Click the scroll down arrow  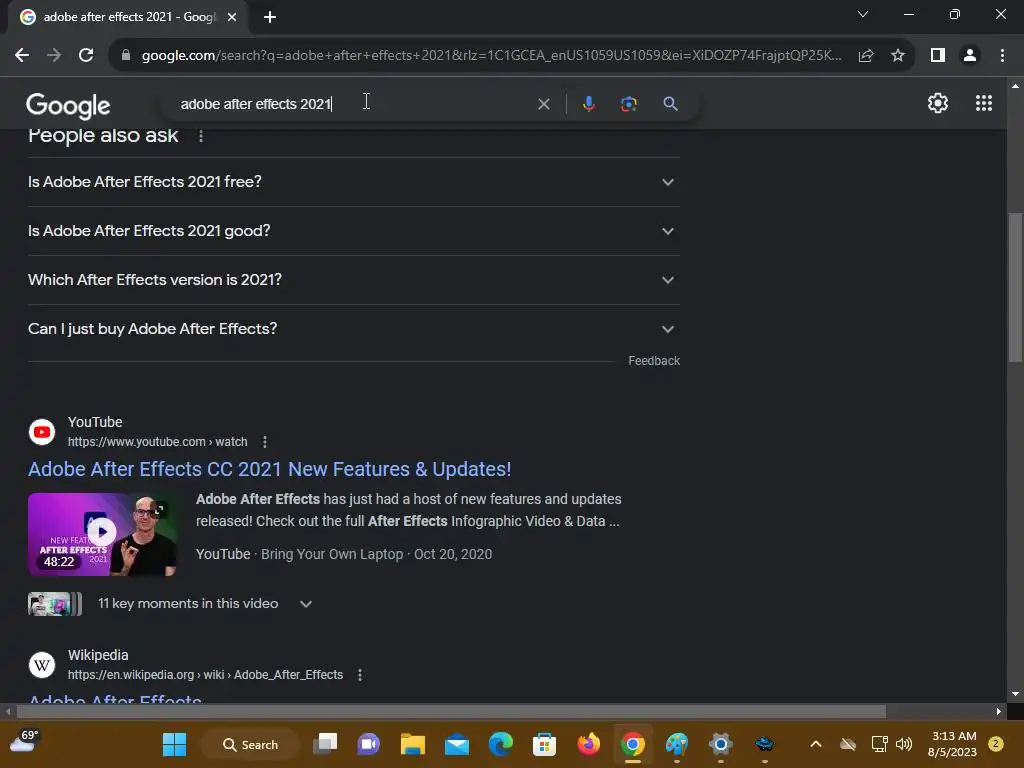tap(1015, 694)
